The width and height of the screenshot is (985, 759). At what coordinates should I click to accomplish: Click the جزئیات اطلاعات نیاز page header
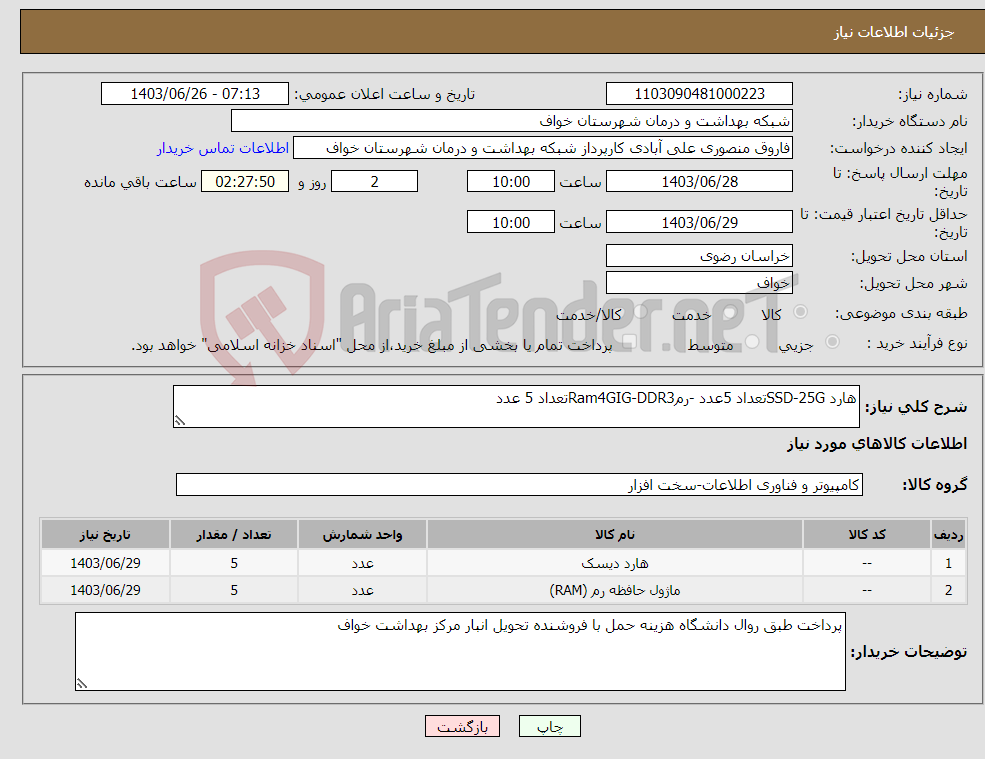893,32
